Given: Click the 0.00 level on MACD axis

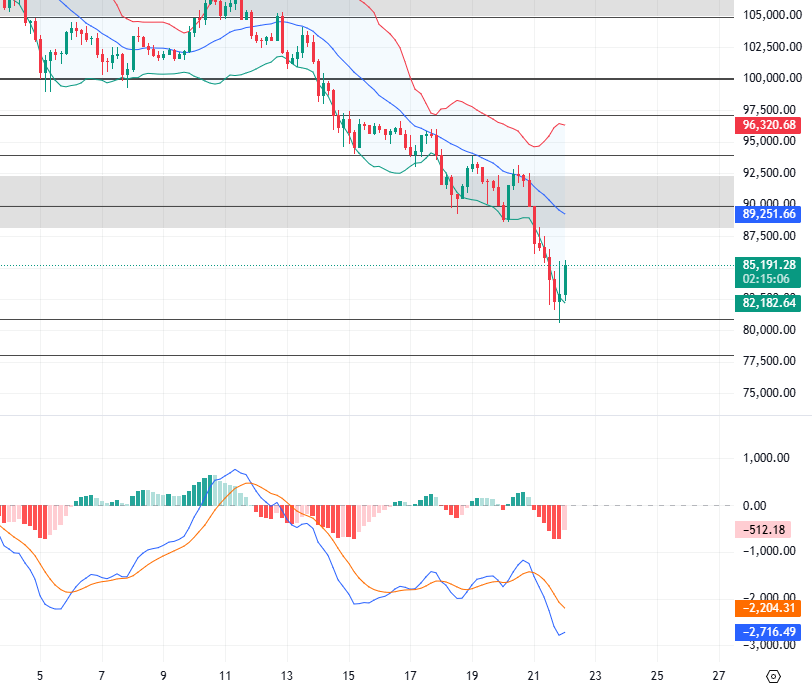Looking at the screenshot, I should [755, 506].
